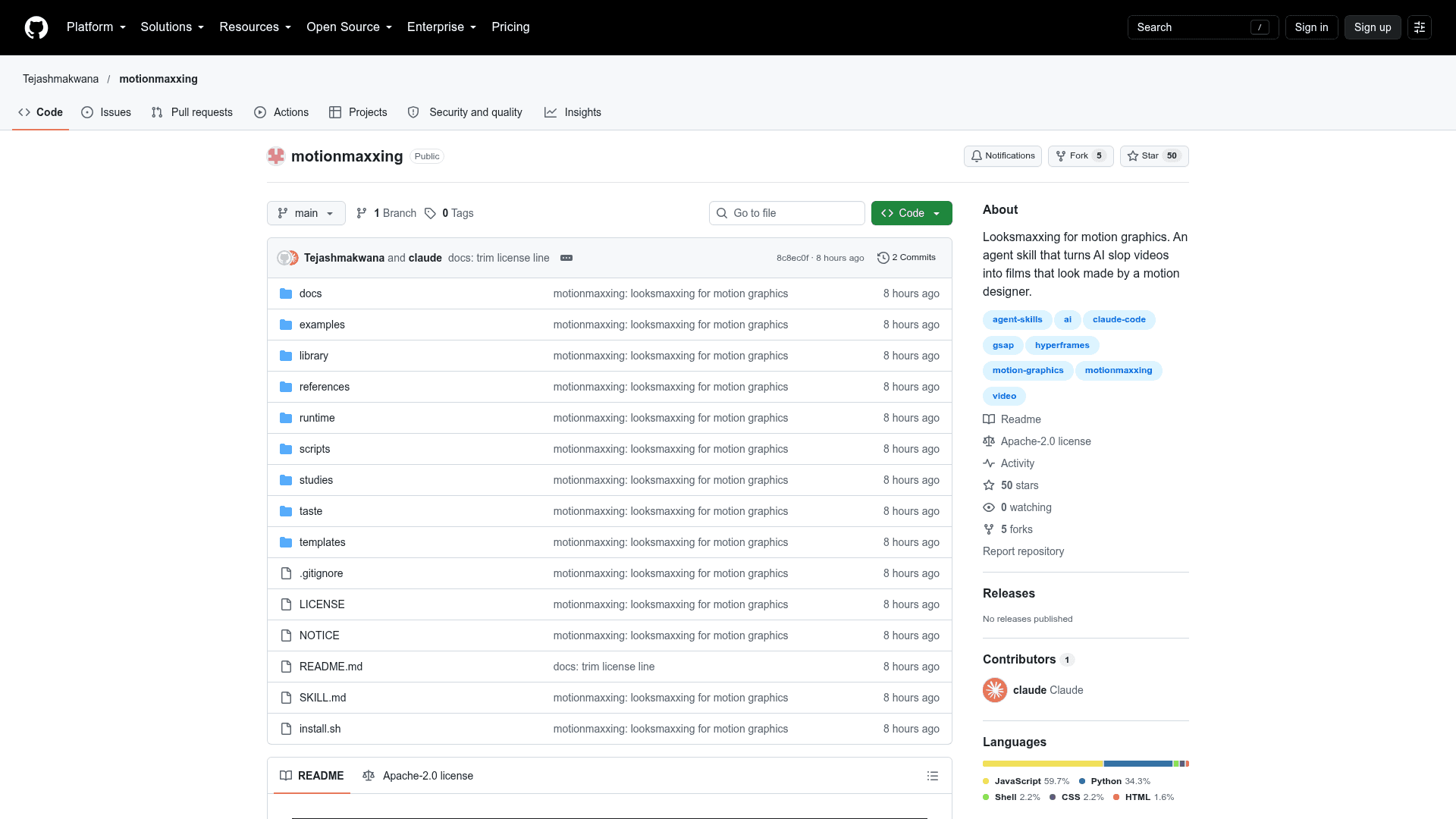Open the GitHub homepage logo

click(x=36, y=27)
